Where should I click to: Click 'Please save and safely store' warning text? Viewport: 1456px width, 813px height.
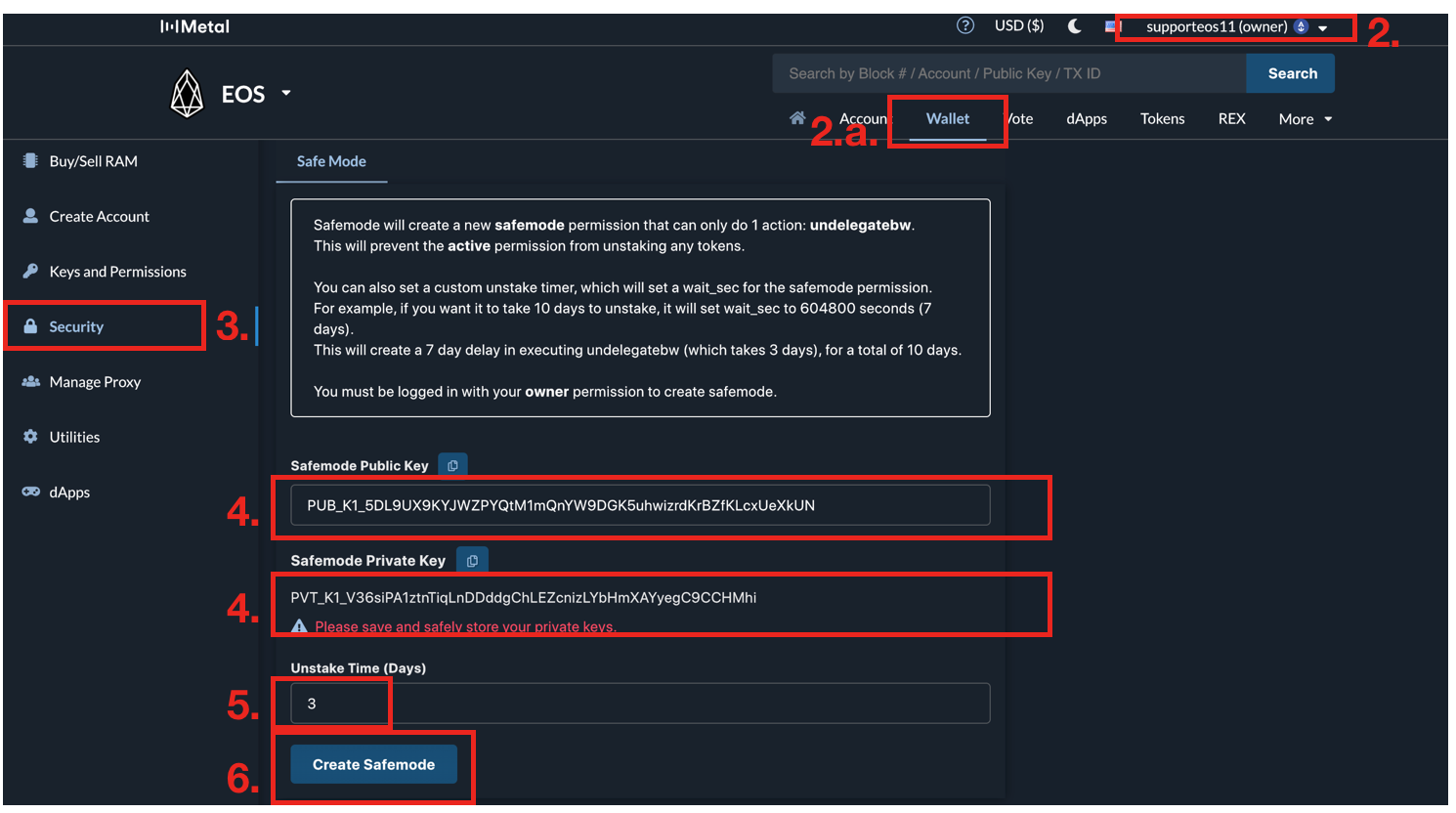[465, 627]
